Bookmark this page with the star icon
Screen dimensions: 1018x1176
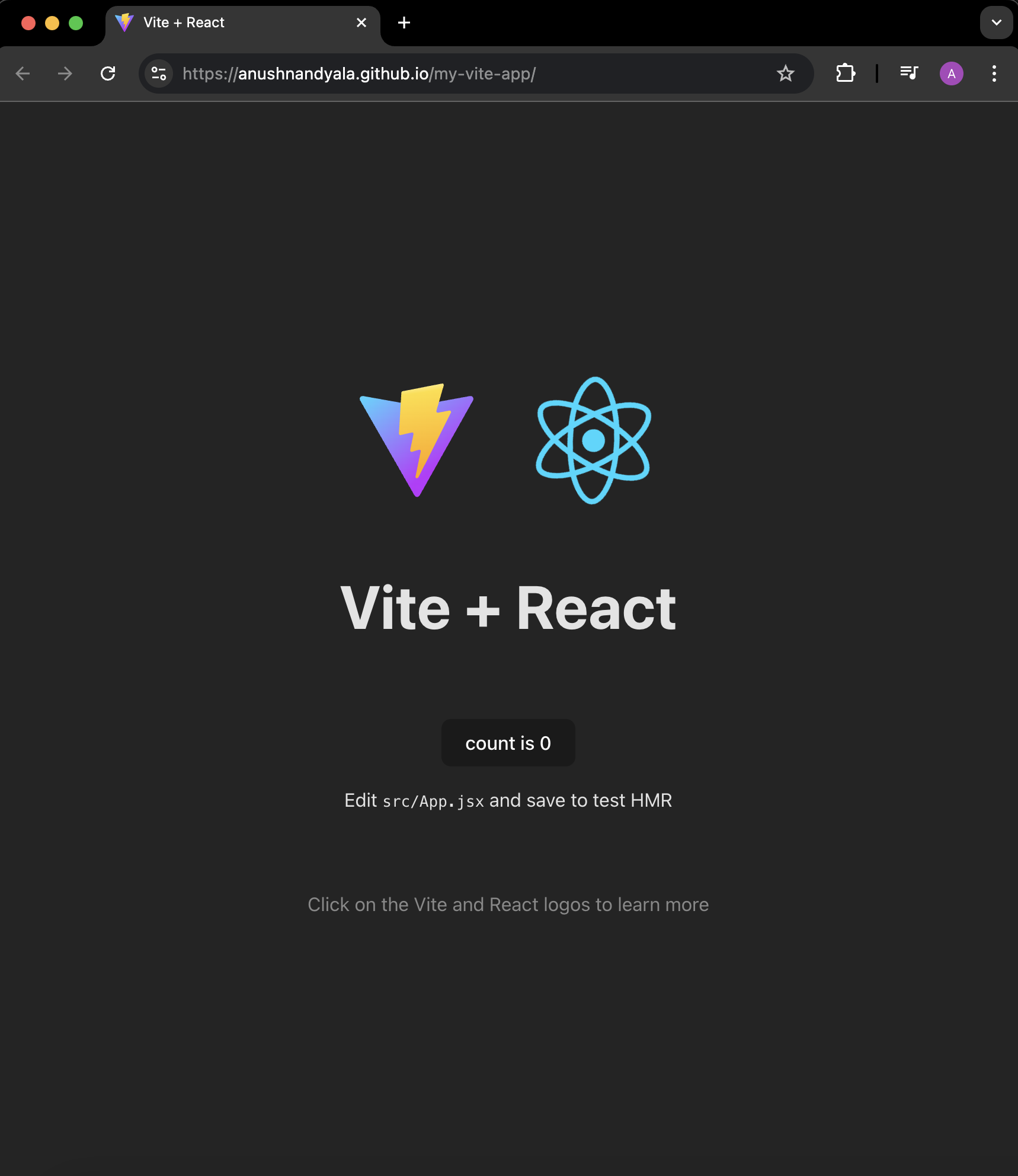(x=786, y=73)
